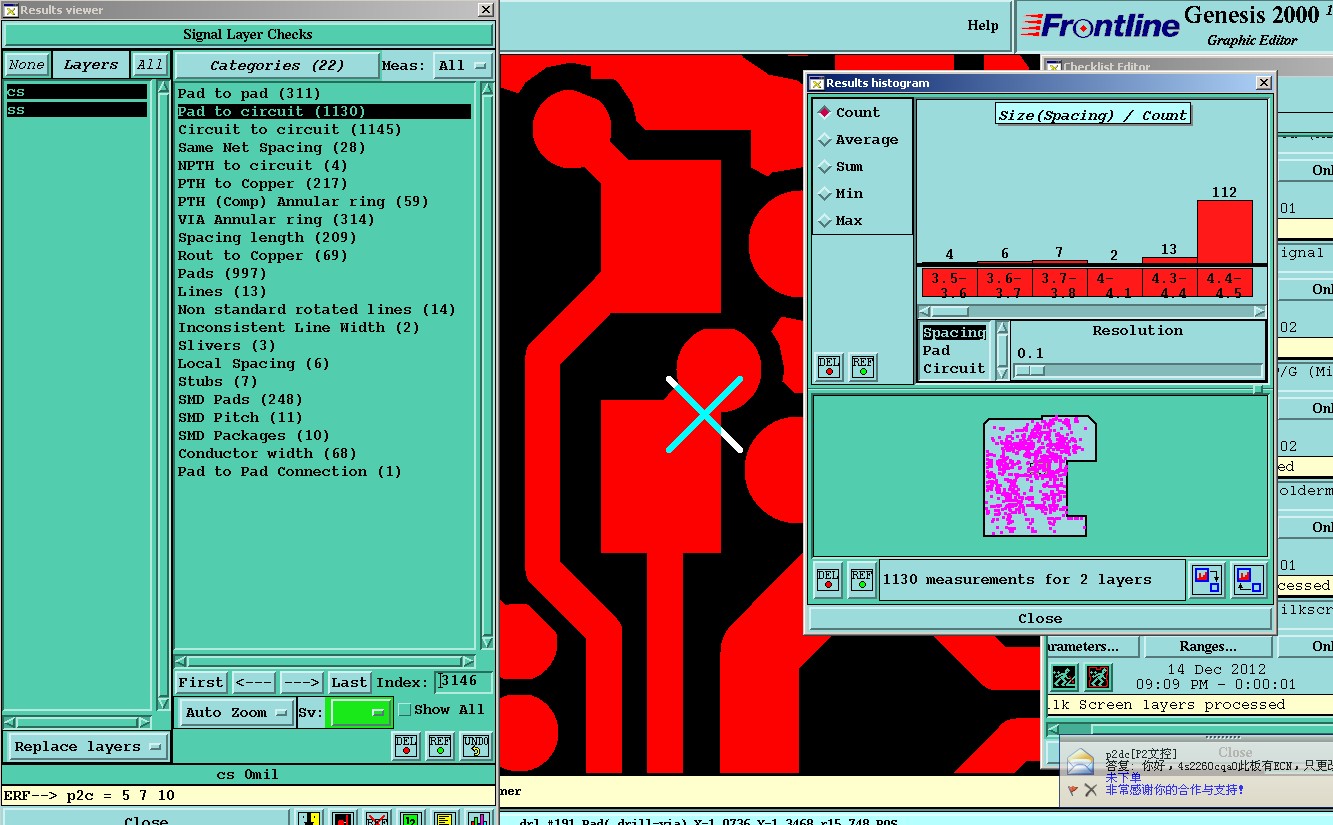Click the flag icon in notification popup

click(1072, 790)
